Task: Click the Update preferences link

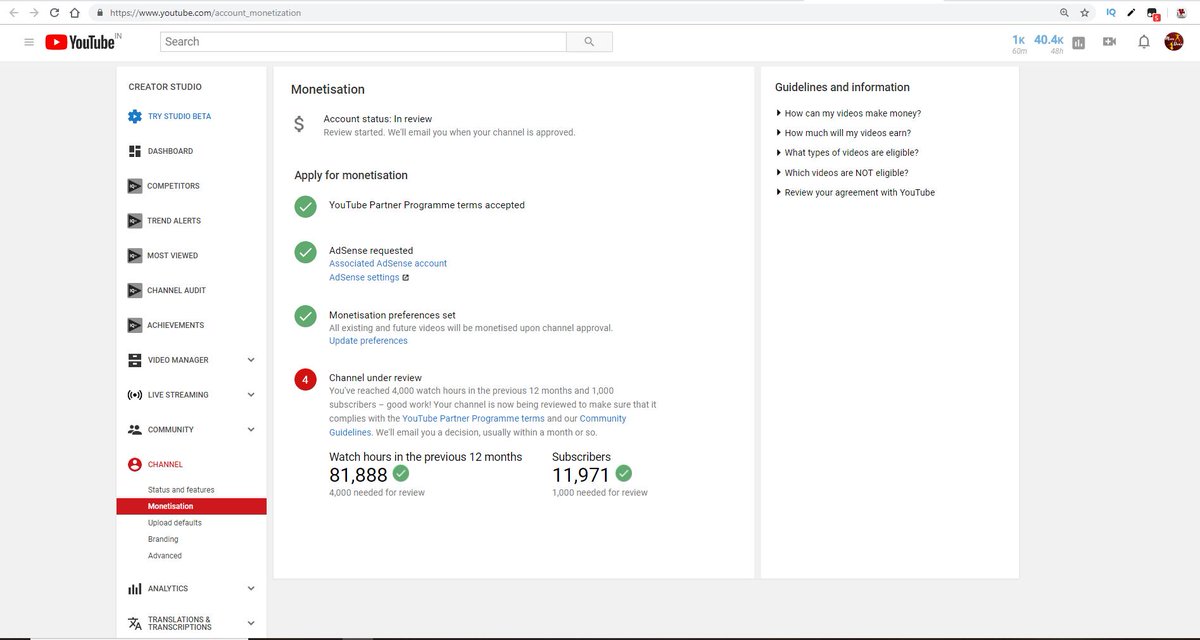Action: (x=368, y=341)
